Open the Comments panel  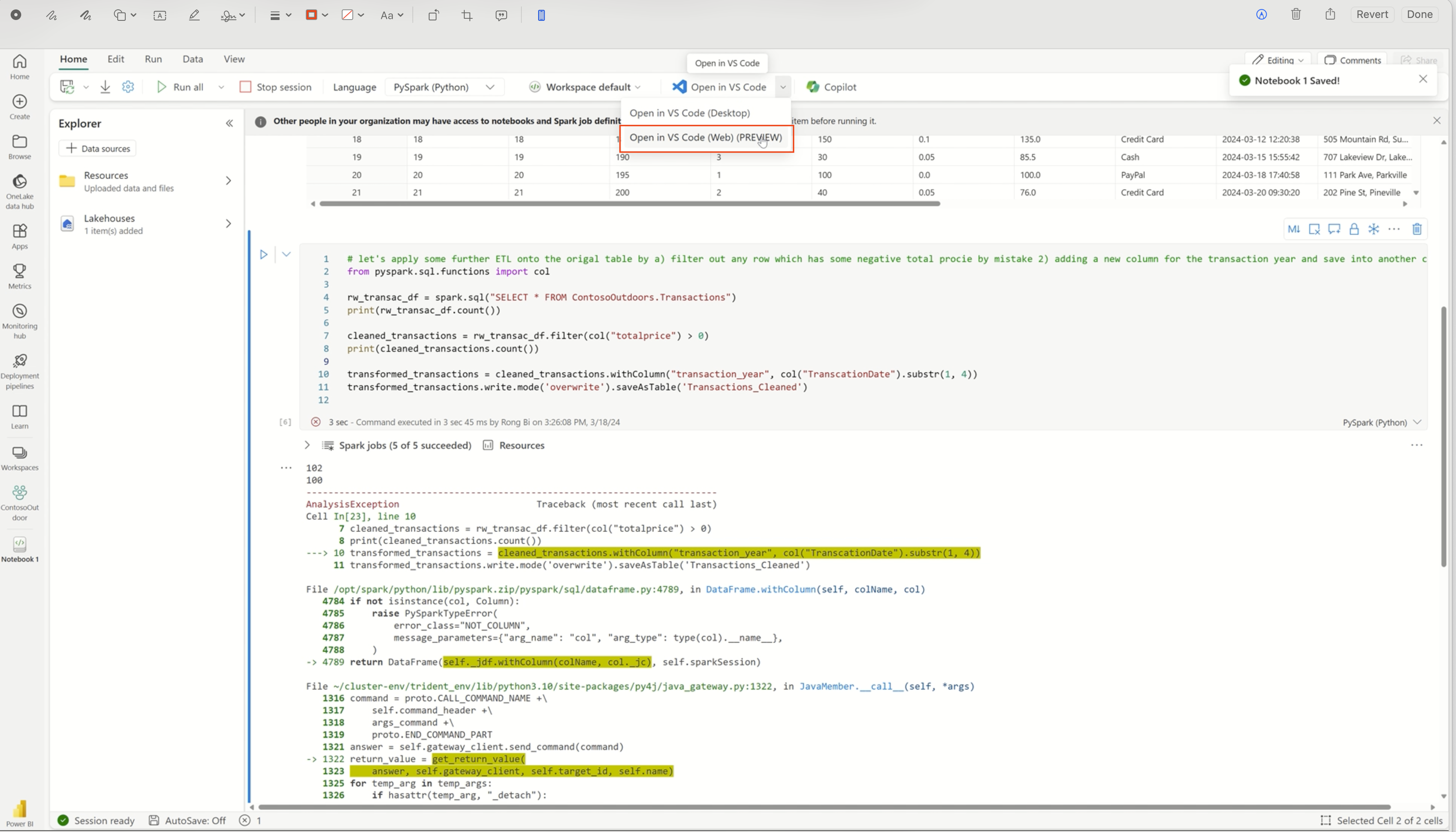1352,60
